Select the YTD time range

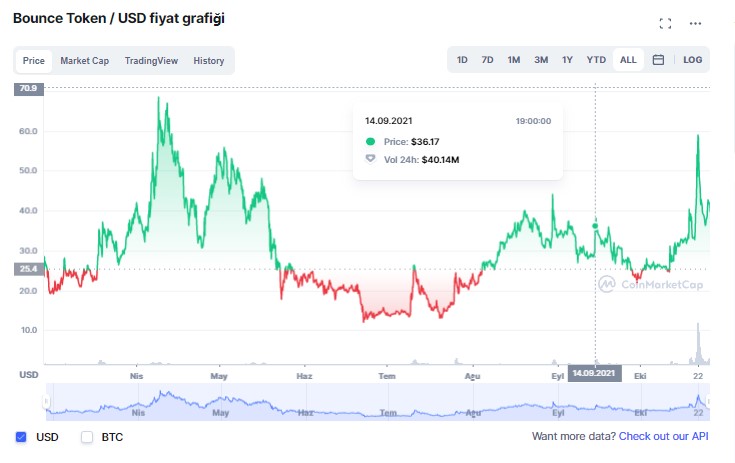(596, 60)
